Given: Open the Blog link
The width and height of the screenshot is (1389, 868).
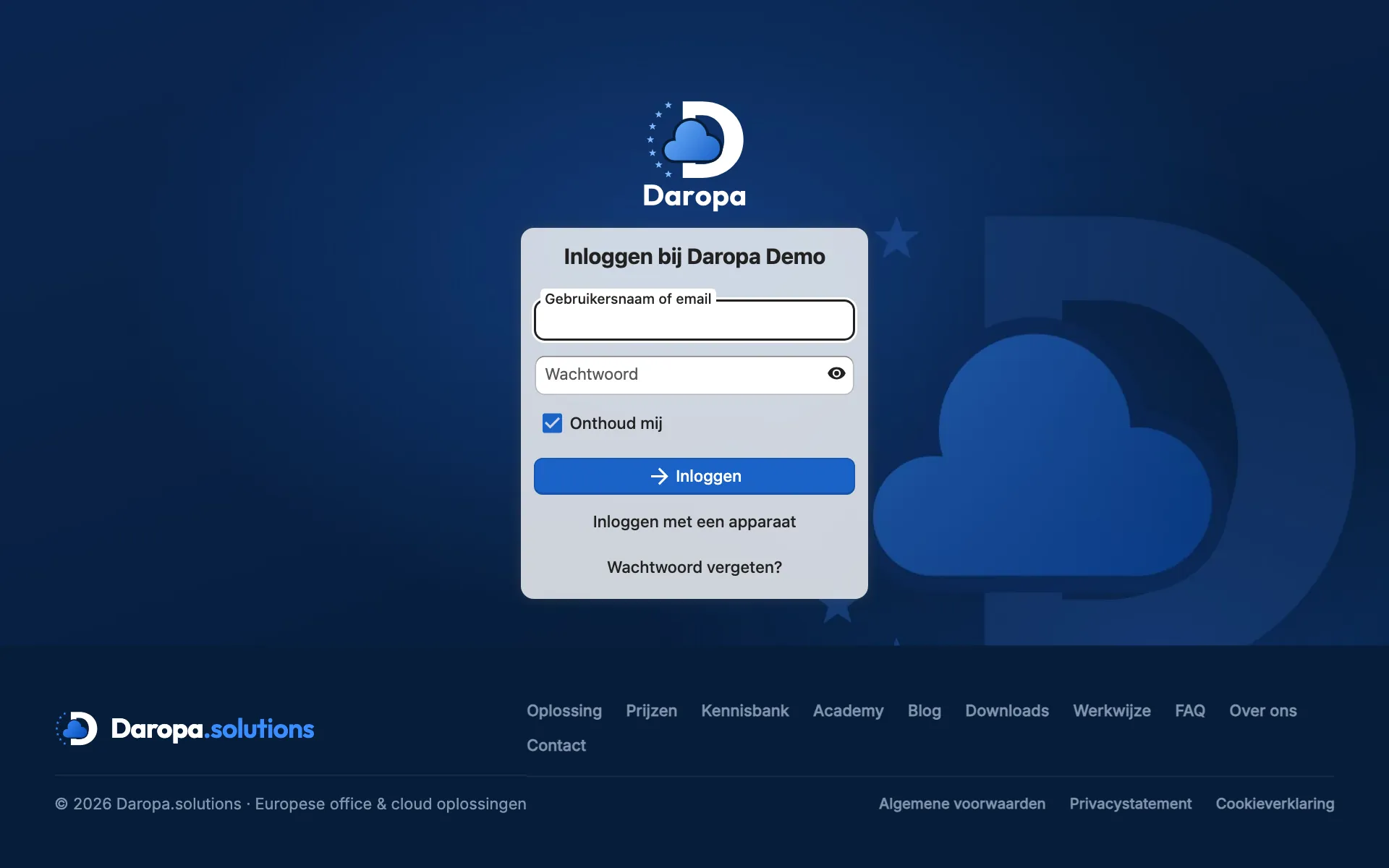Looking at the screenshot, I should pos(925,711).
